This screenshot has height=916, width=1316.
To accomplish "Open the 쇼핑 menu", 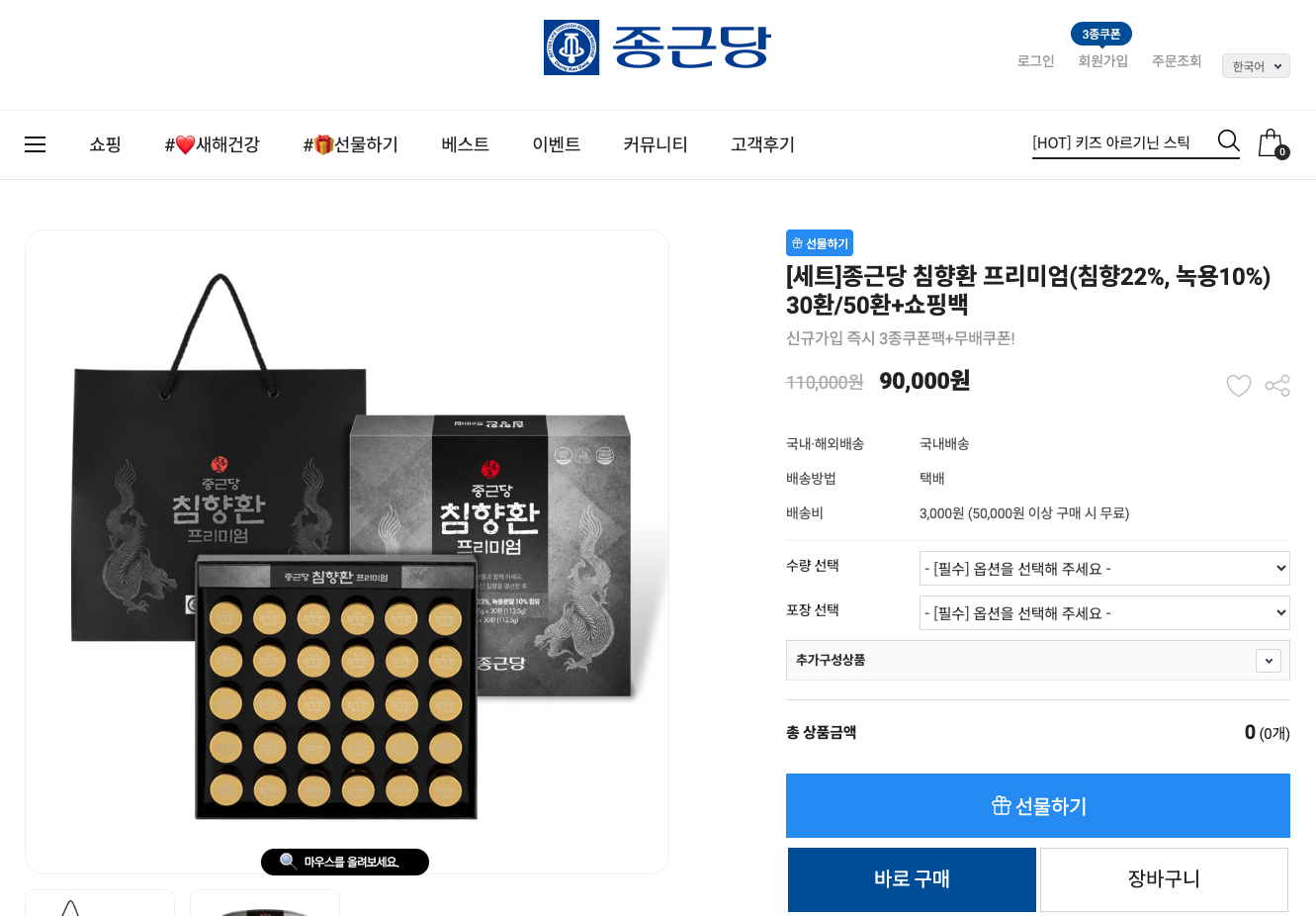I will [105, 144].
